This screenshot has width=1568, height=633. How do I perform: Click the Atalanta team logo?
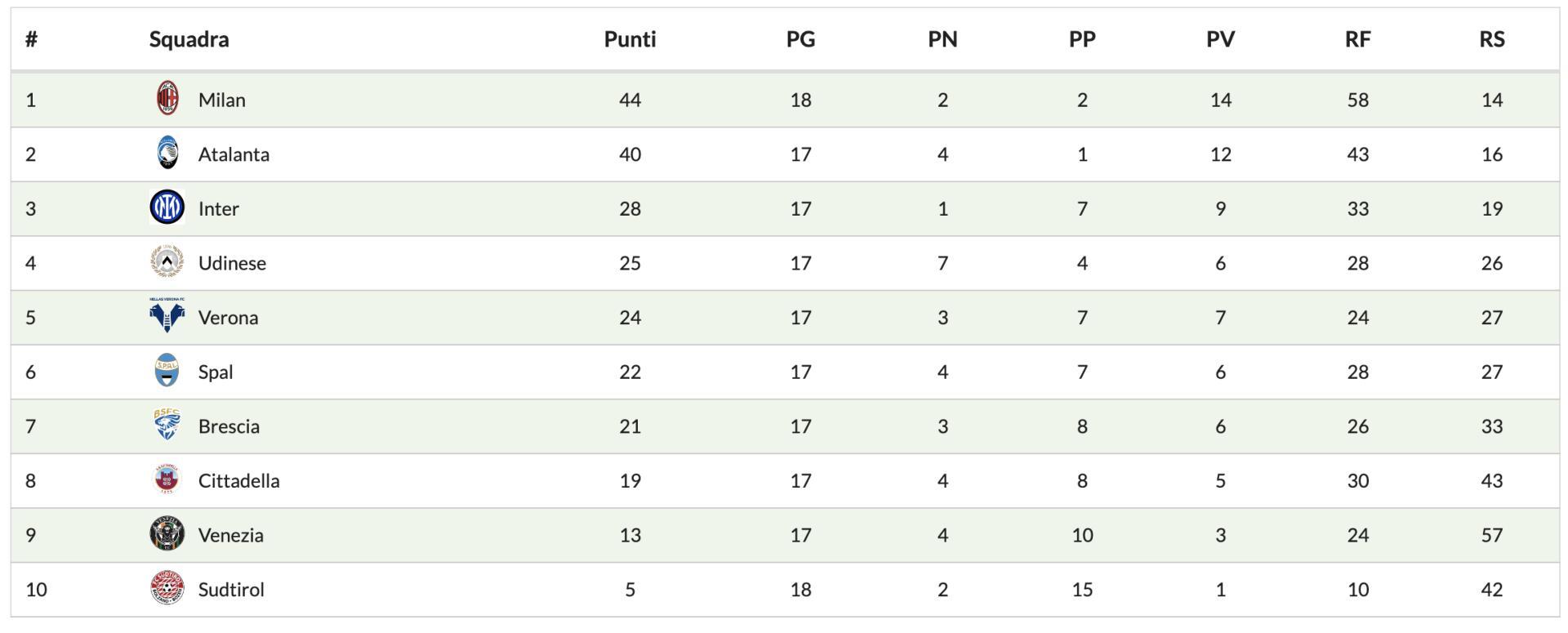point(167,154)
